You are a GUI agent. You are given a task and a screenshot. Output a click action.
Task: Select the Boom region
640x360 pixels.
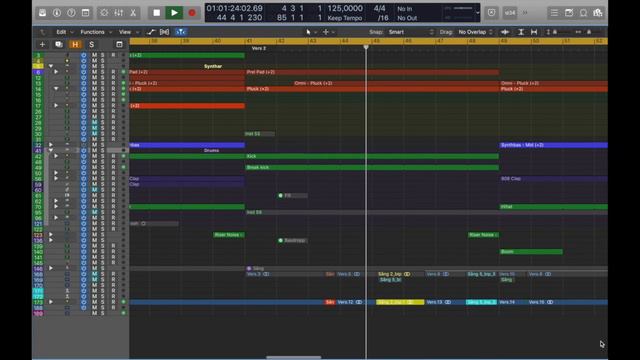531,252
